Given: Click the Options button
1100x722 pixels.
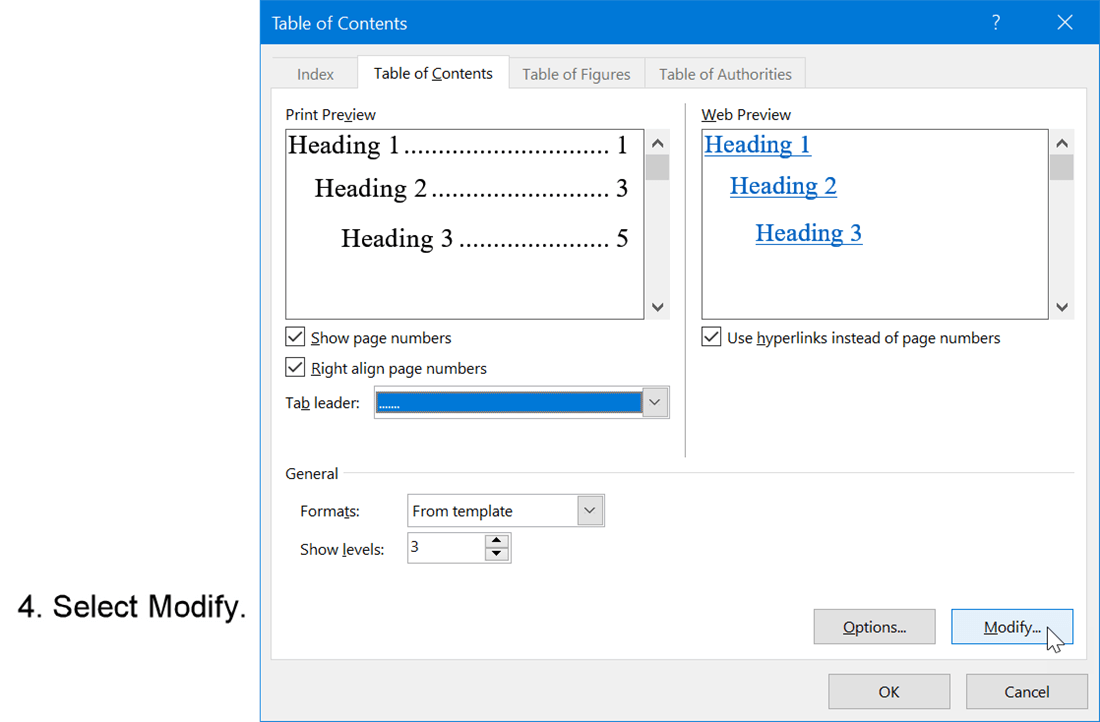Looking at the screenshot, I should click(874, 626).
